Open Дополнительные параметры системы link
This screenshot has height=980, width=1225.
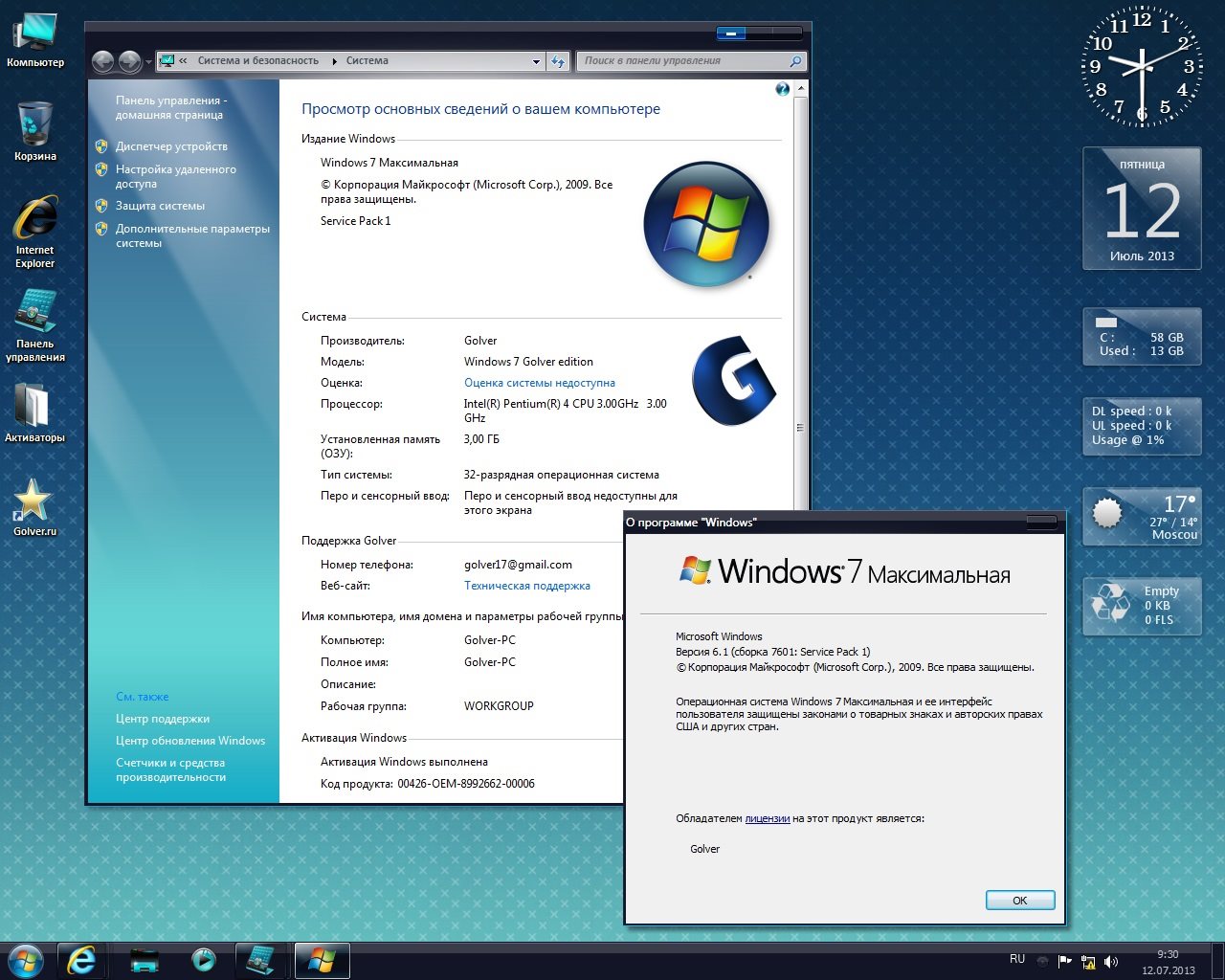192,235
